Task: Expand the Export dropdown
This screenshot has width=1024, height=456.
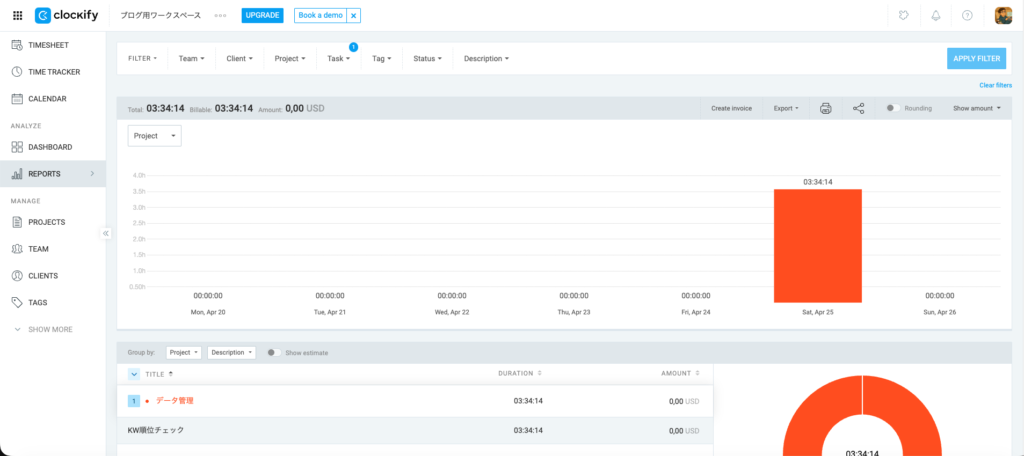Action: (786, 108)
